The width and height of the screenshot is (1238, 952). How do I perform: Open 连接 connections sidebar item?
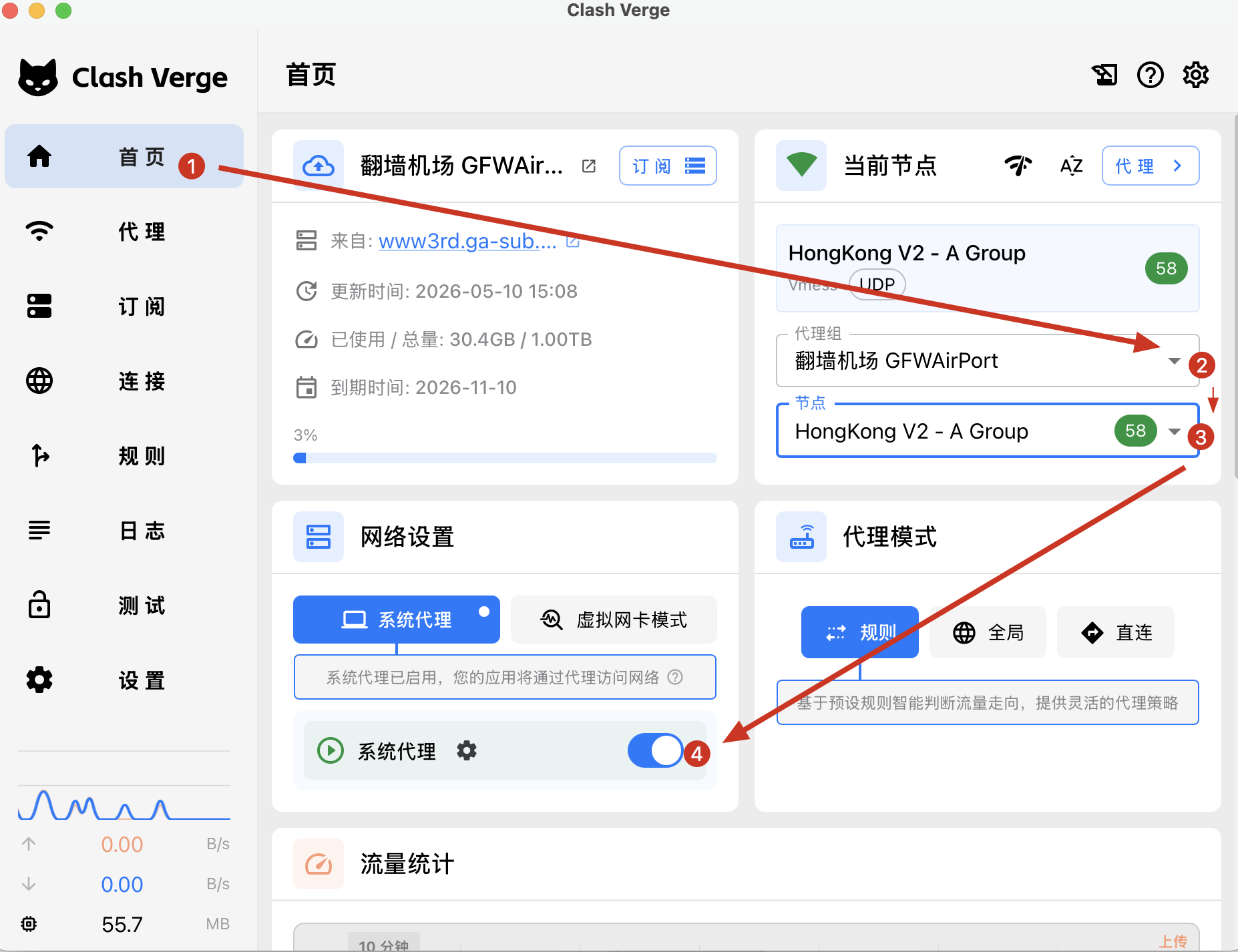pos(124,381)
